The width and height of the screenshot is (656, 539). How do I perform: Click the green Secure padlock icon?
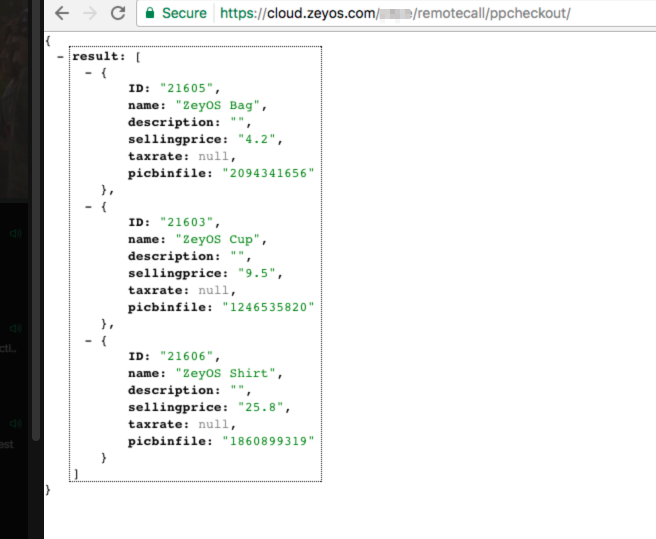click(150, 13)
